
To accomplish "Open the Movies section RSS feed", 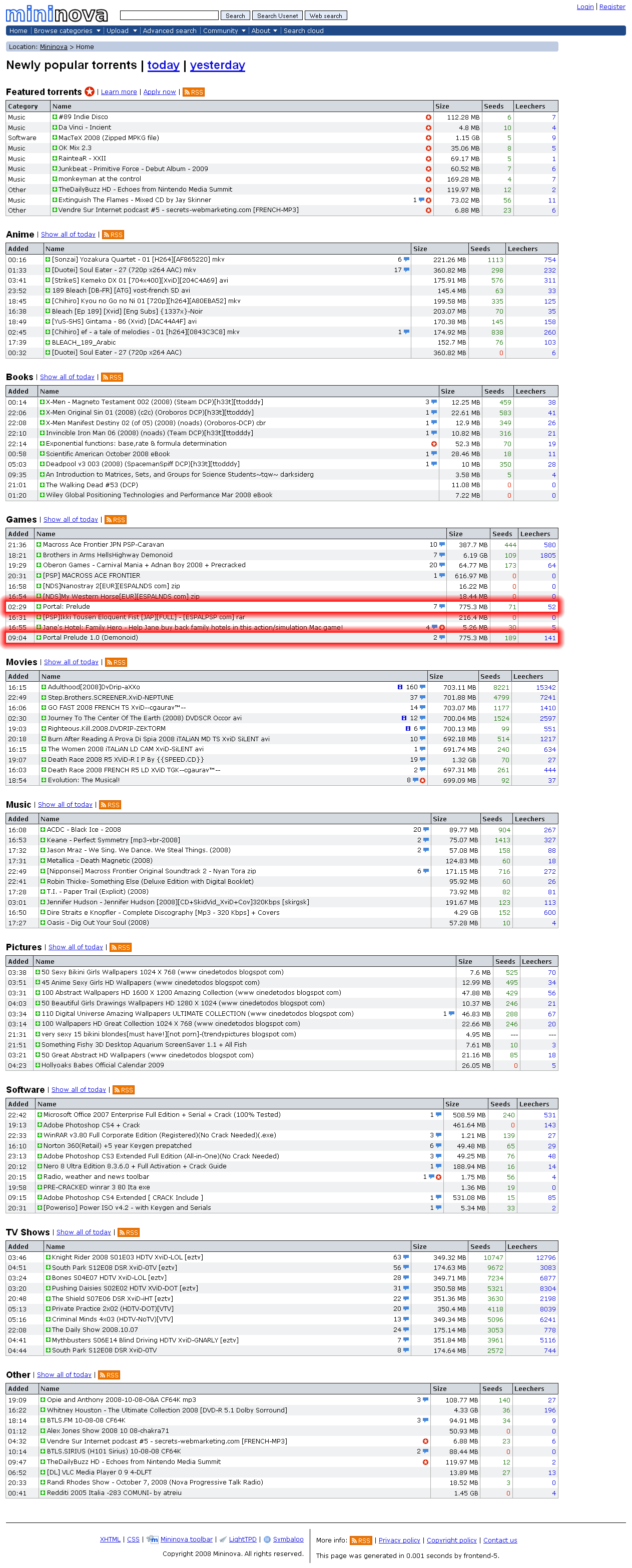I will (x=116, y=662).
